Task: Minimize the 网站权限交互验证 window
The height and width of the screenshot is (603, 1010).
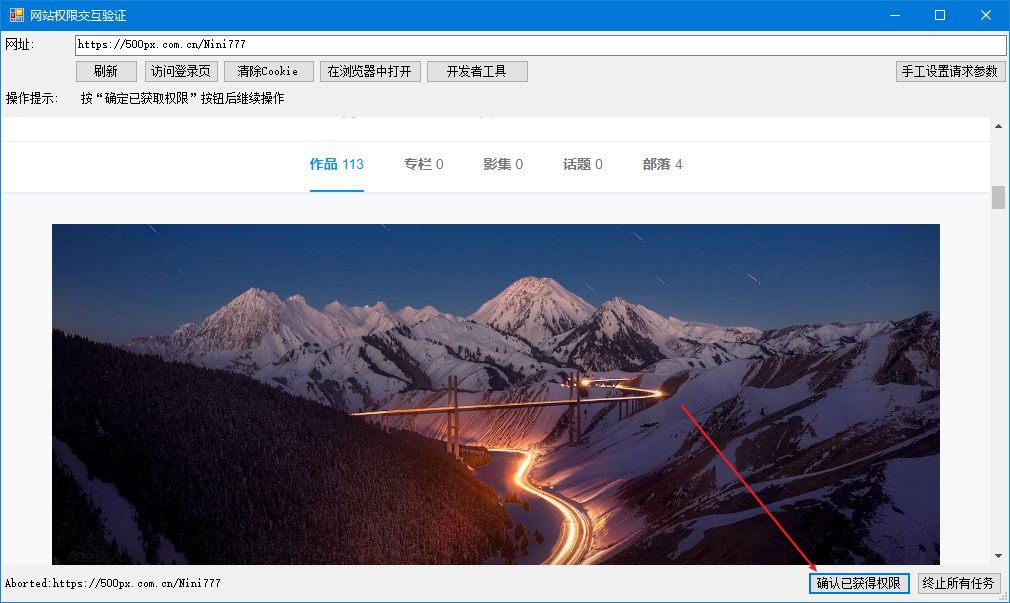Action: [895, 15]
